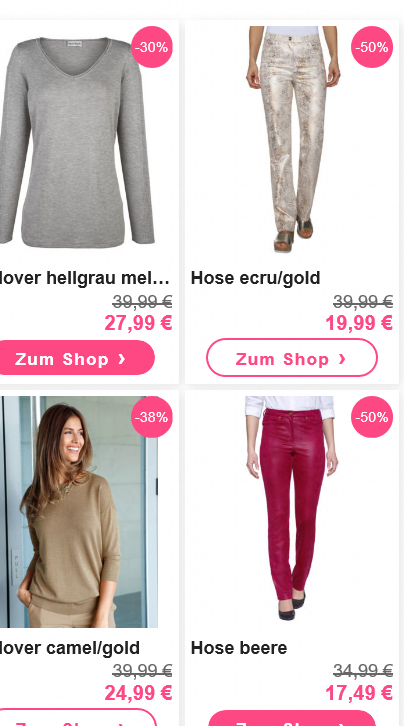Click the -50% badge on berry trousers
404x726 pixels.
372,417
